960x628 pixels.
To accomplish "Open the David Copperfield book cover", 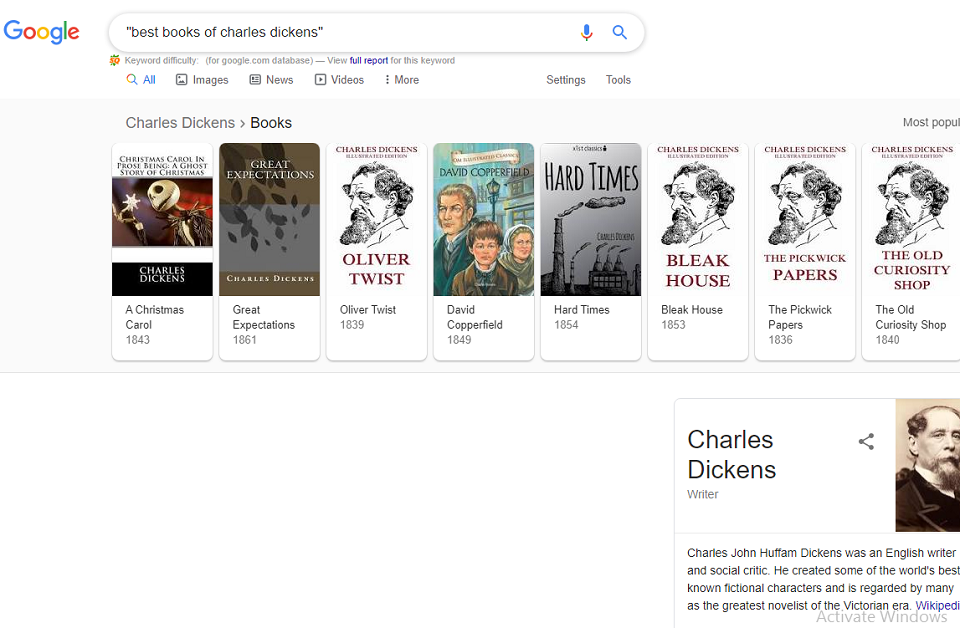I will pos(484,219).
